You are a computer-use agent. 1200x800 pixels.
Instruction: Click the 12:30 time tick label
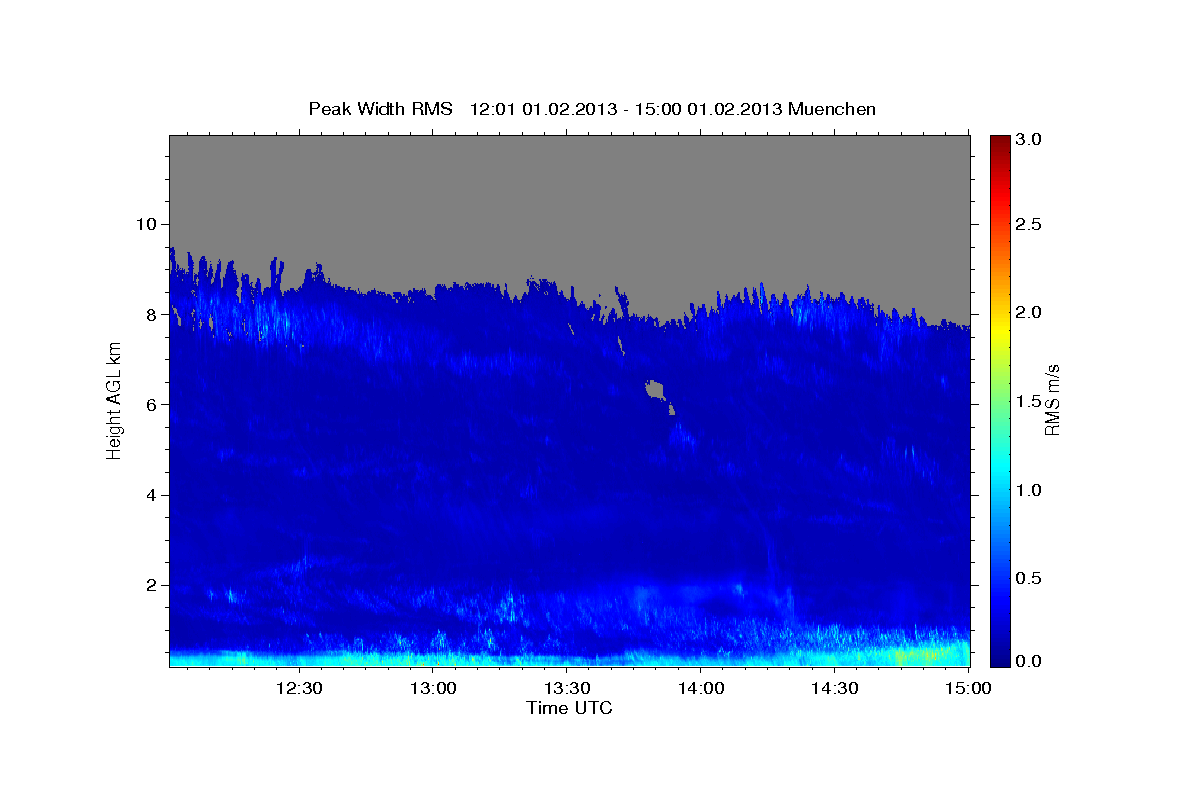(299, 688)
